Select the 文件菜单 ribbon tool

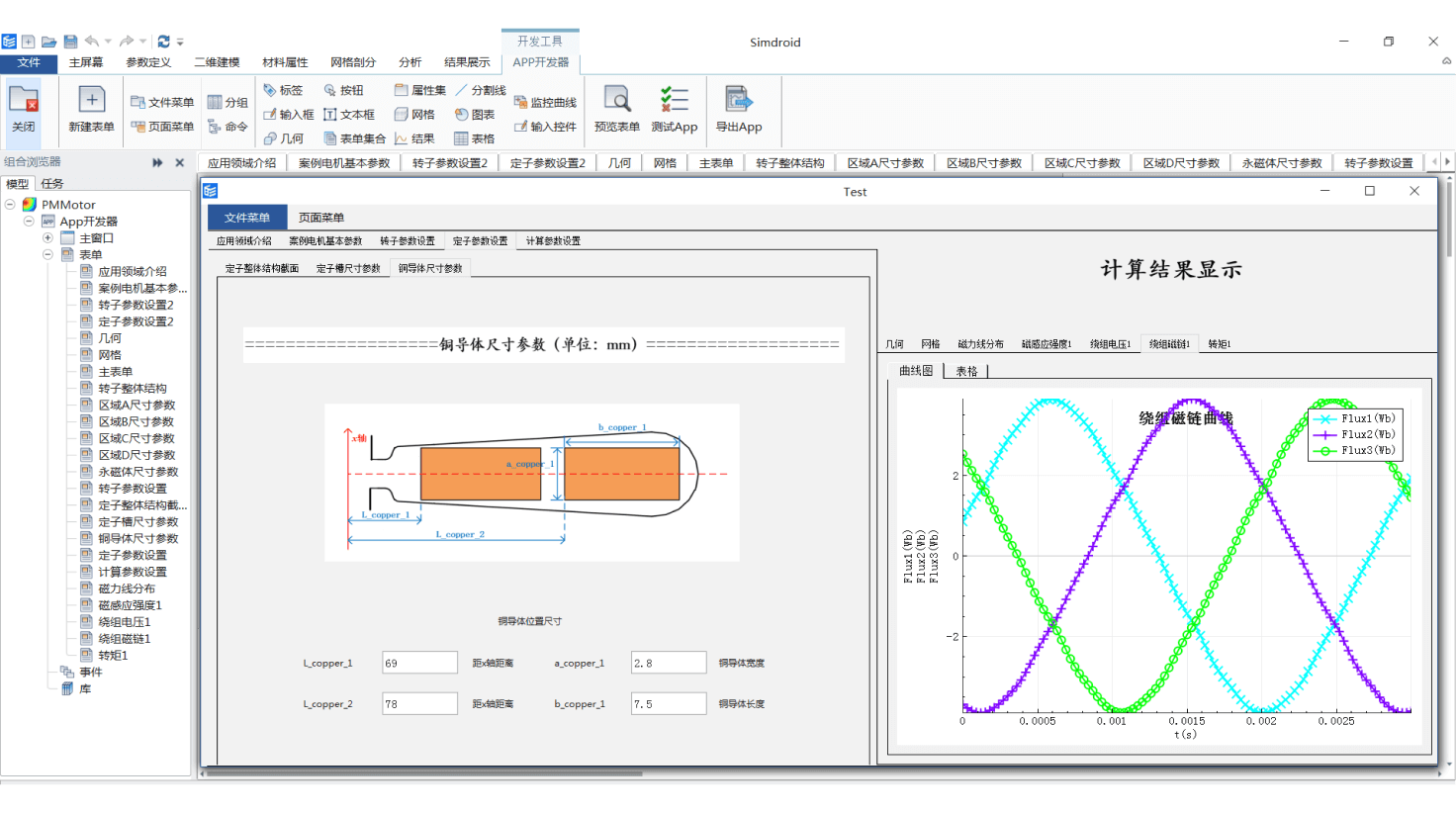162,102
